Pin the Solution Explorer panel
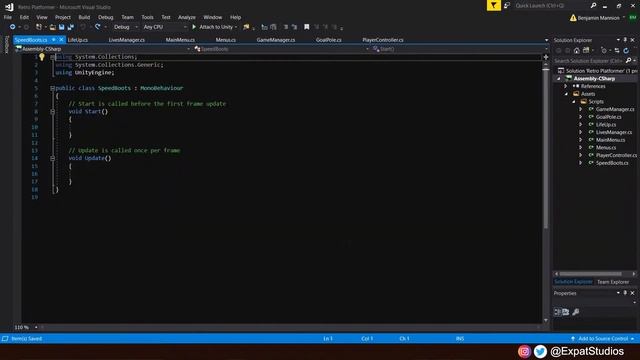Image resolution: width=640 pixels, height=360 pixels. [x=625, y=40]
